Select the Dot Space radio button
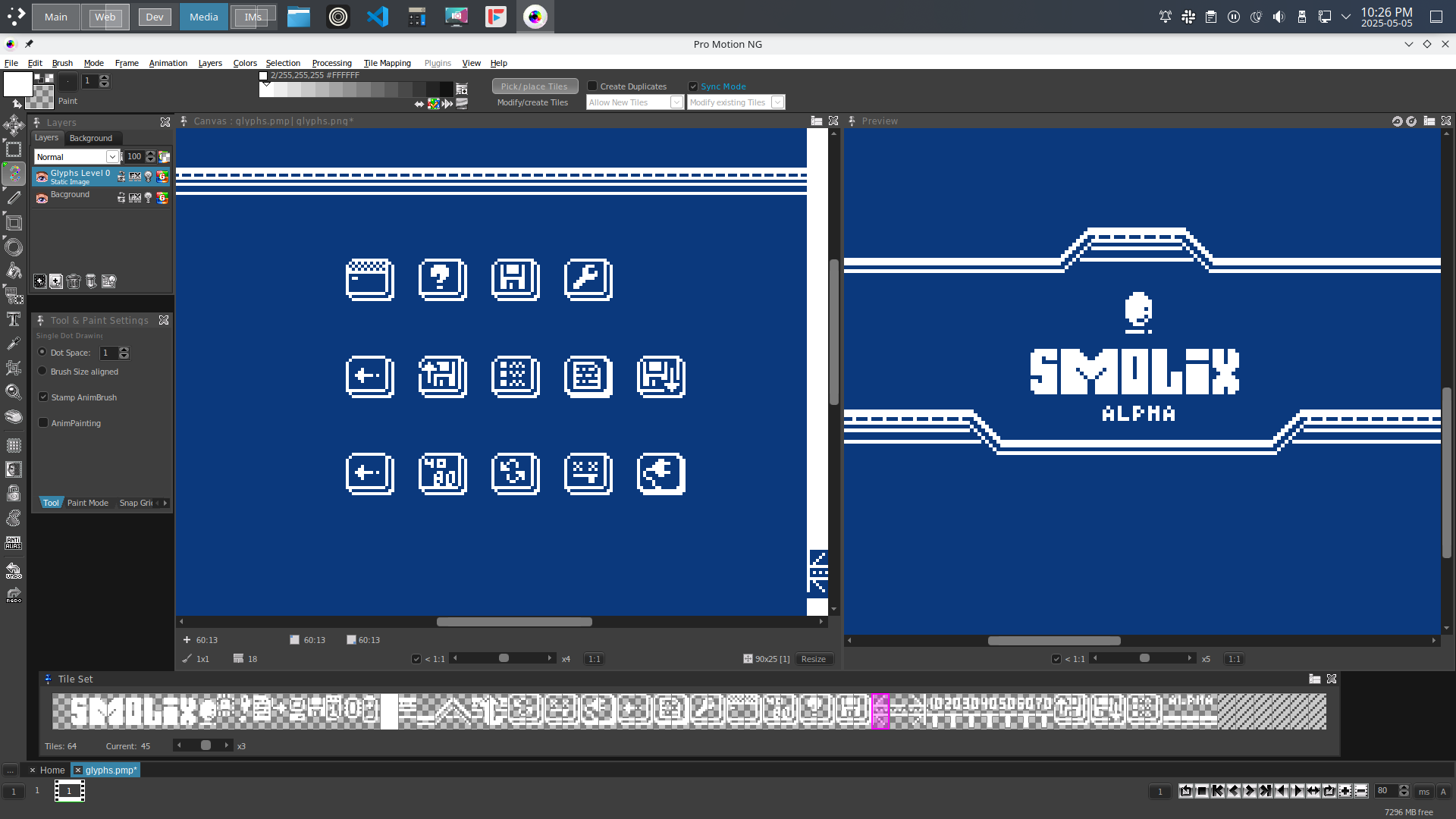 point(42,352)
